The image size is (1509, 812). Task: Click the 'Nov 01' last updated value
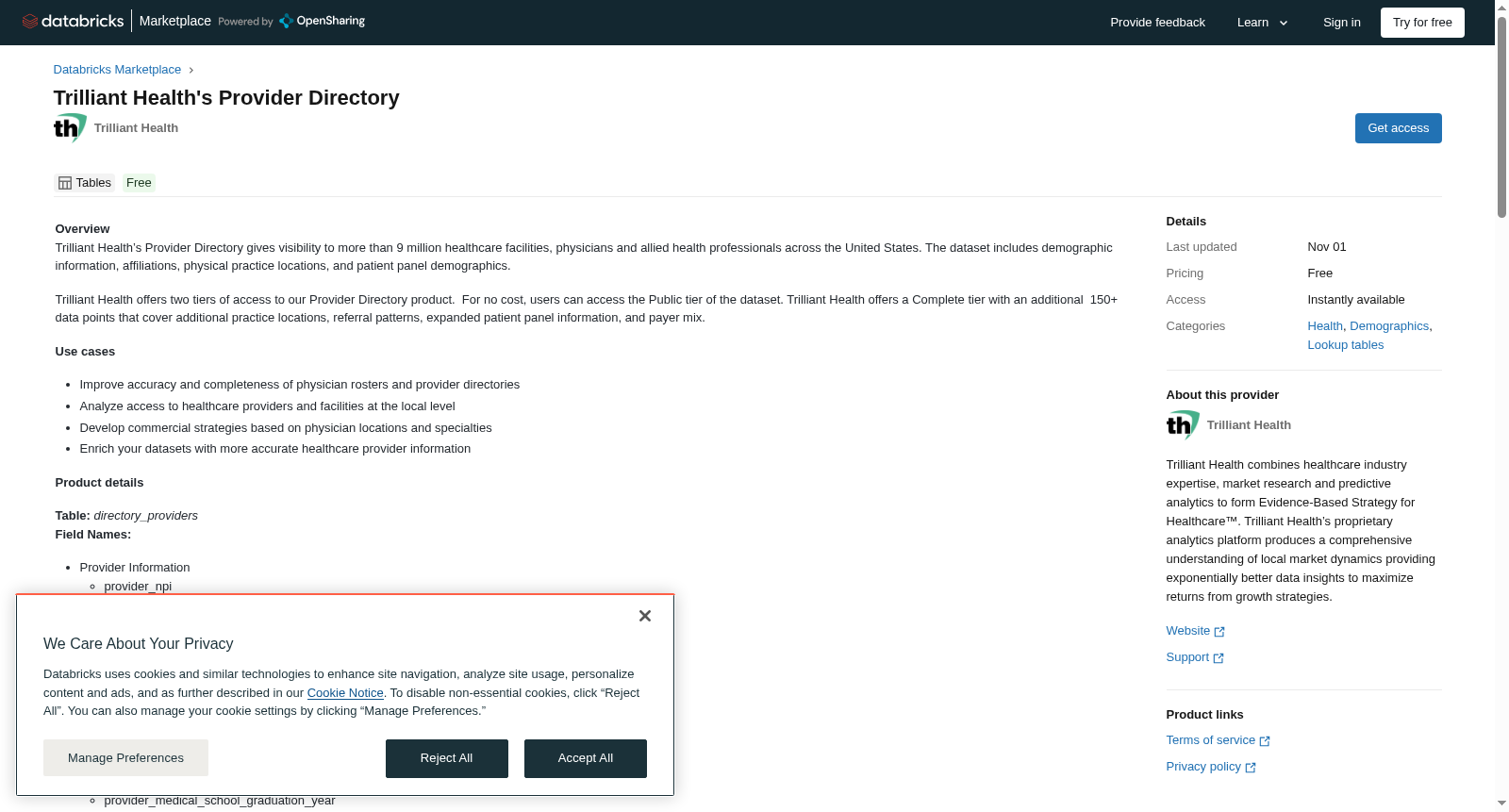tap(1326, 247)
